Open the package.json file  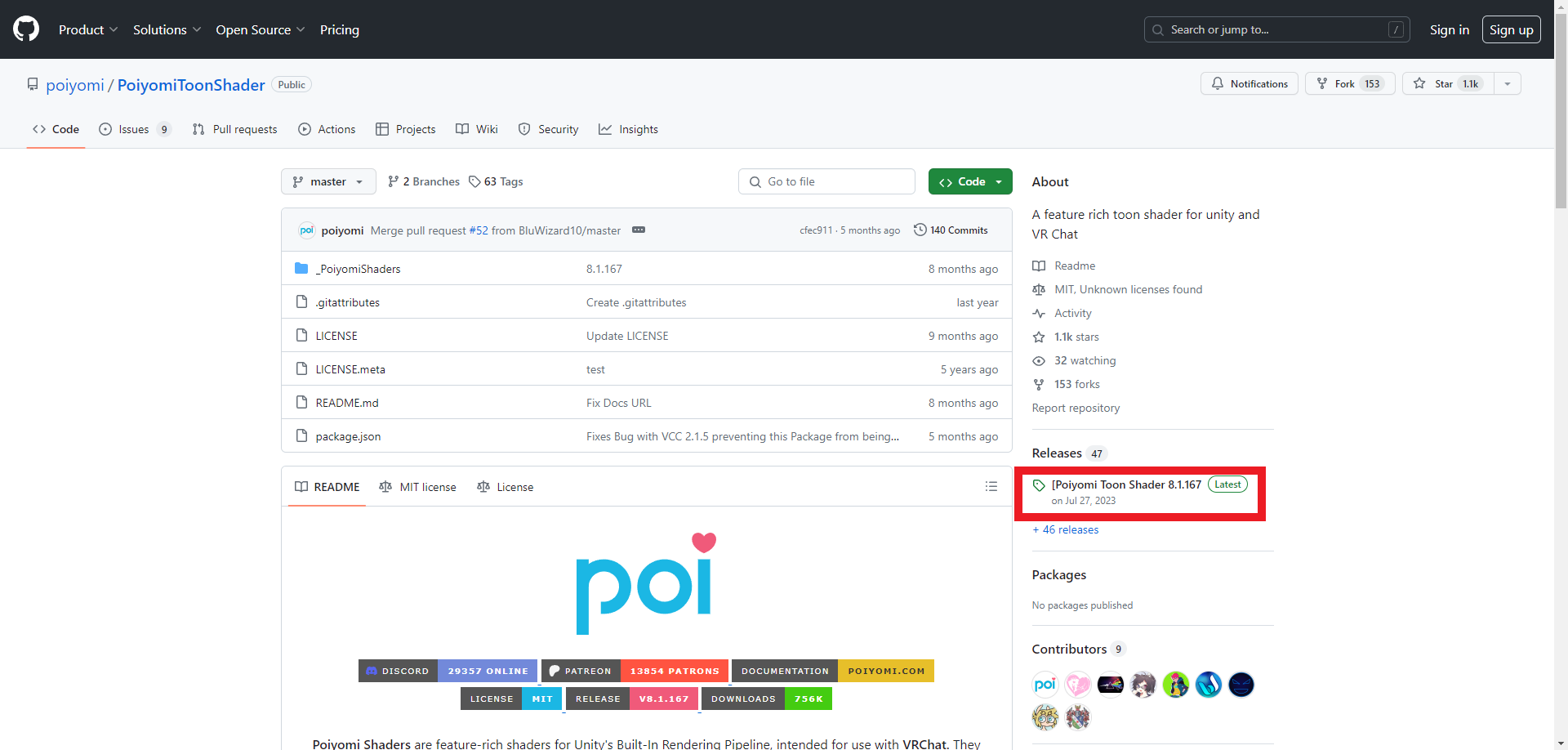(348, 436)
